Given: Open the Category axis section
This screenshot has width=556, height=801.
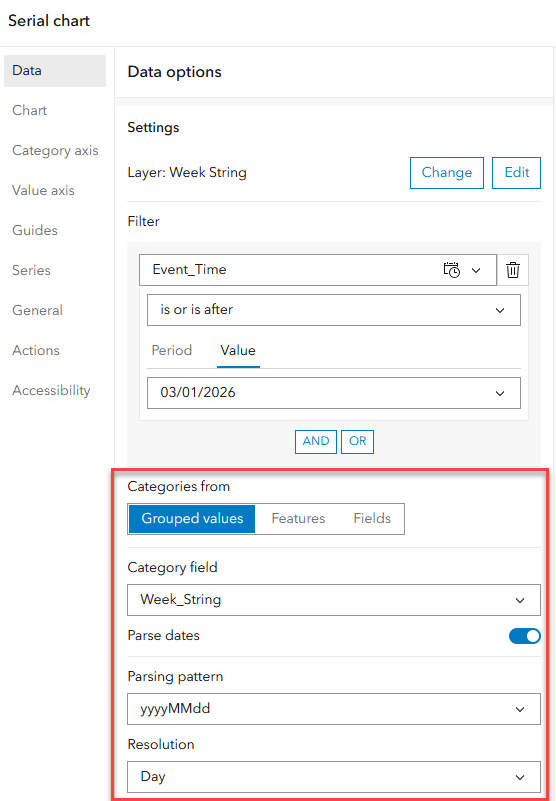Looking at the screenshot, I should pos(55,150).
